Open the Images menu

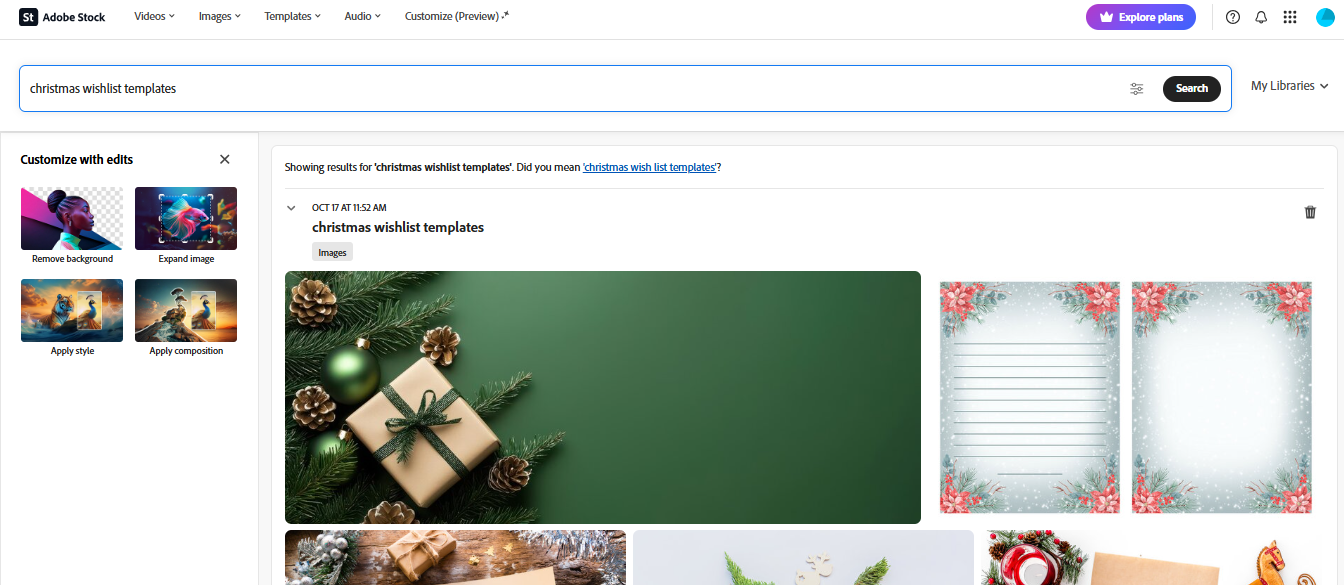(220, 16)
